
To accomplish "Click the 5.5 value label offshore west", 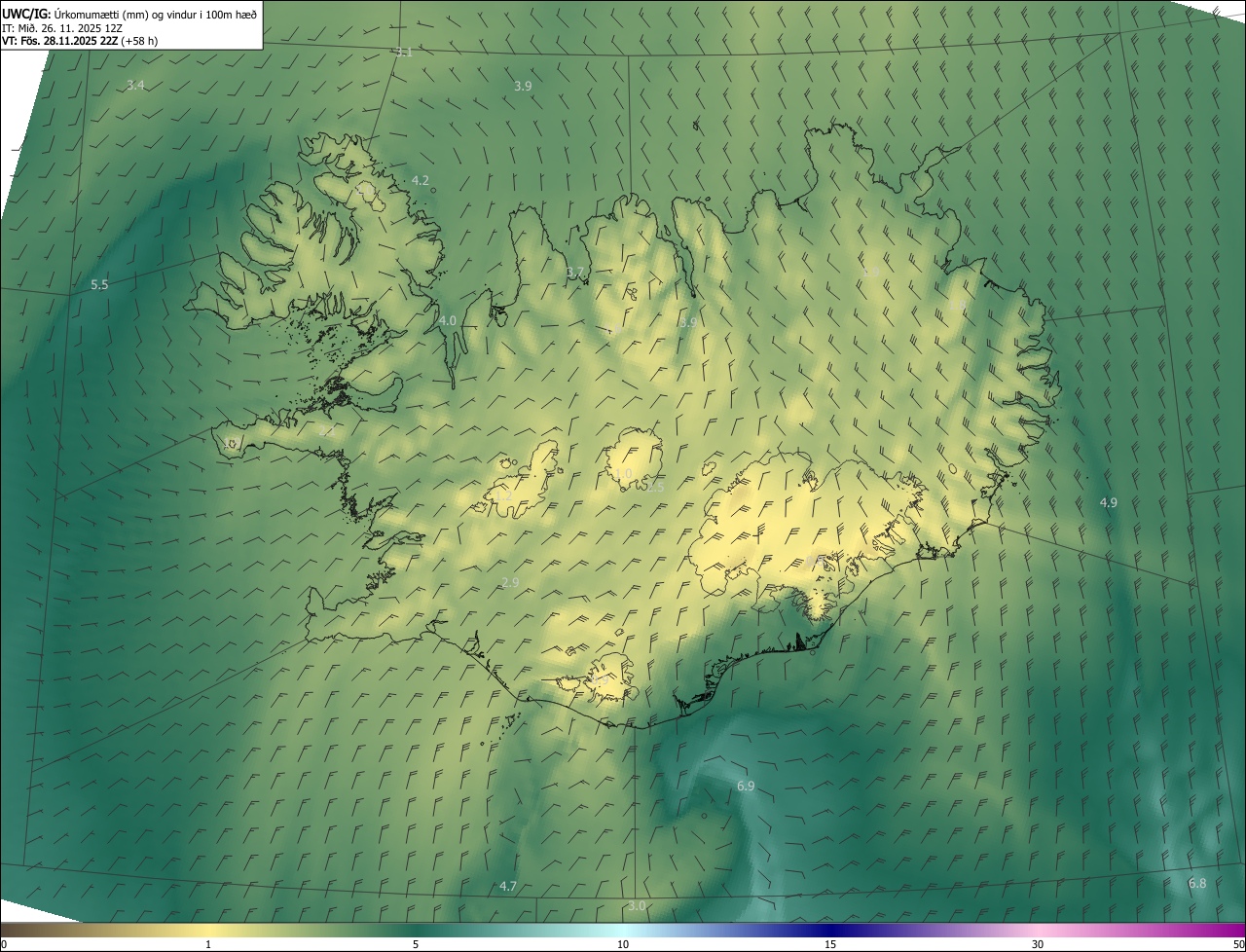I will click(99, 284).
